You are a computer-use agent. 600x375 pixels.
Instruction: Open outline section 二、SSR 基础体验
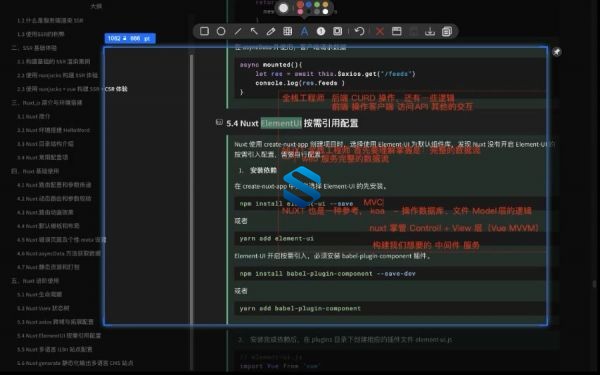click(34, 48)
